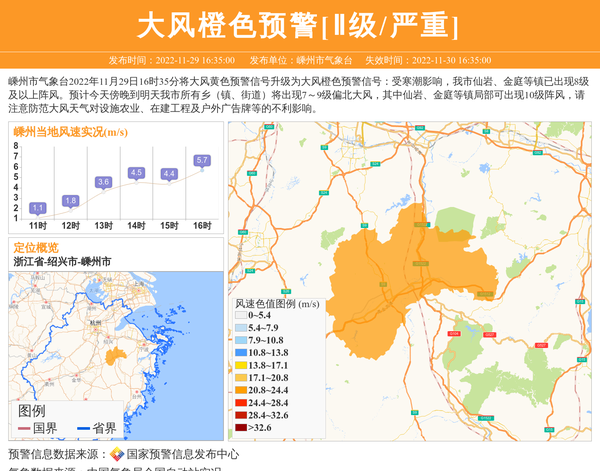Click the 3.6 data bubble at 13时

pos(103,182)
